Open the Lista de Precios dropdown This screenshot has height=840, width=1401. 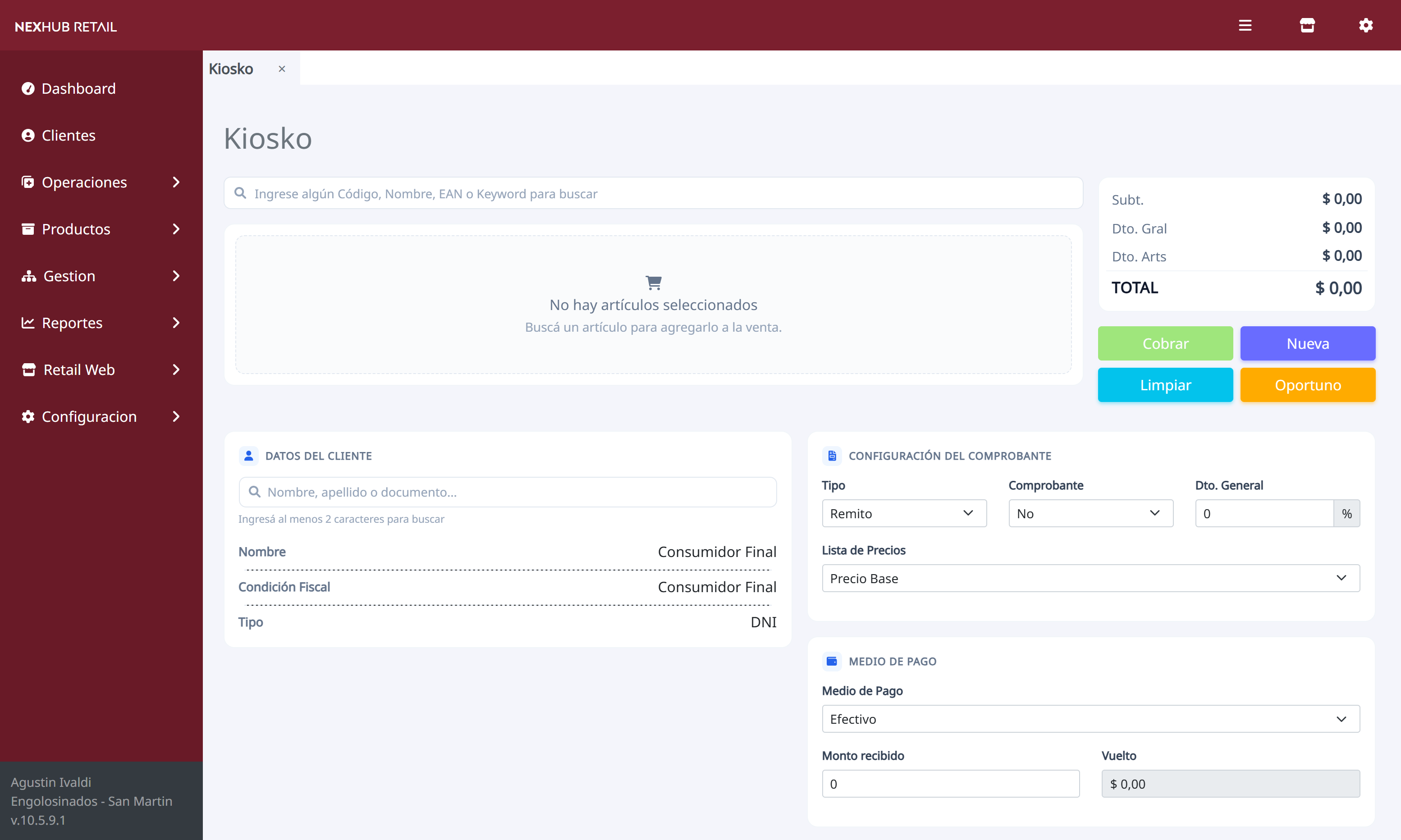[x=1091, y=578]
